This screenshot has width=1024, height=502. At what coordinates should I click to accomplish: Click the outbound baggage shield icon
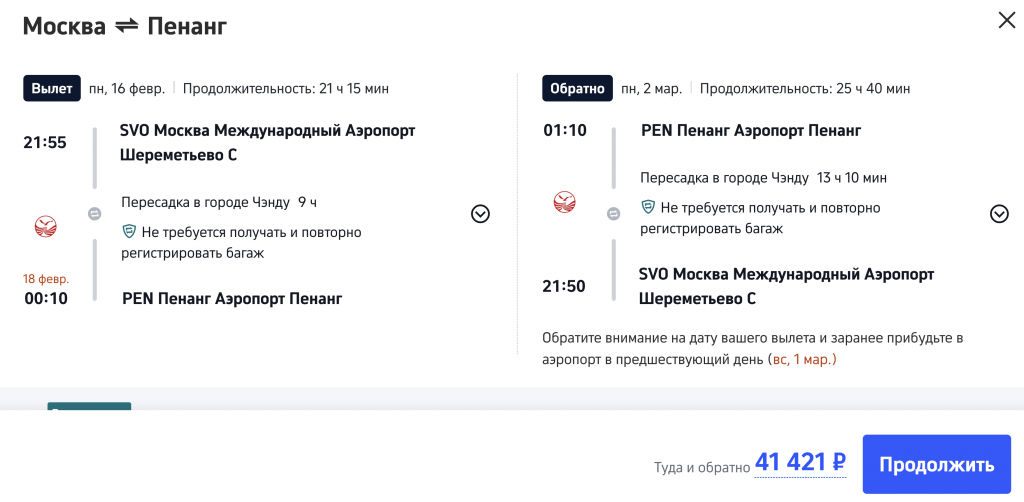pyautogui.click(x=129, y=232)
